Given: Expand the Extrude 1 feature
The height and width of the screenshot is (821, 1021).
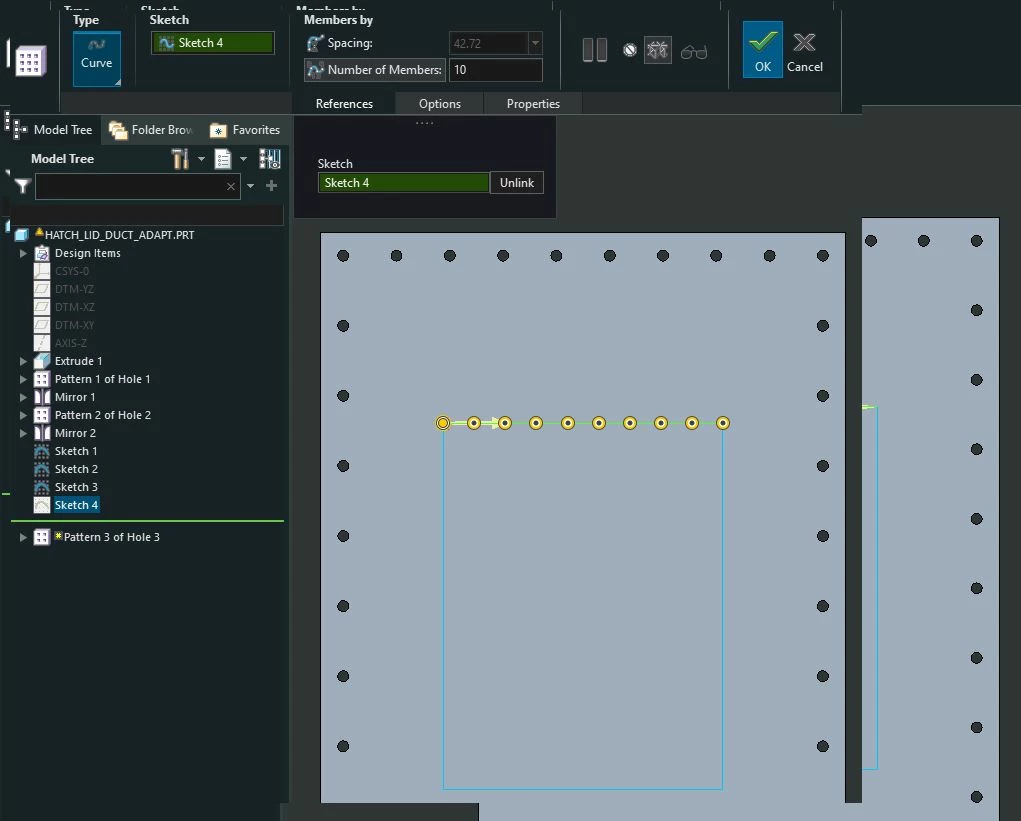Looking at the screenshot, I should (x=23, y=361).
